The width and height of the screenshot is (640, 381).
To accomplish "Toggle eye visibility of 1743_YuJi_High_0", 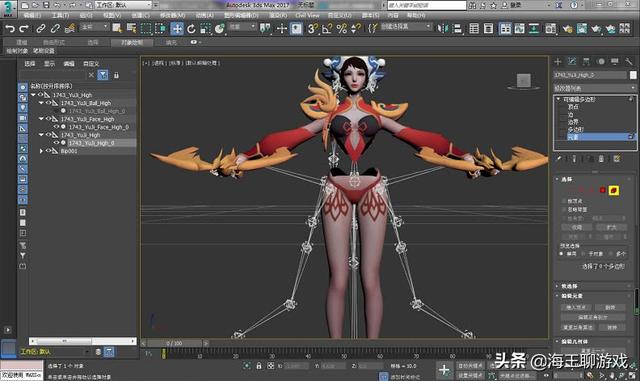I will click(x=56, y=143).
